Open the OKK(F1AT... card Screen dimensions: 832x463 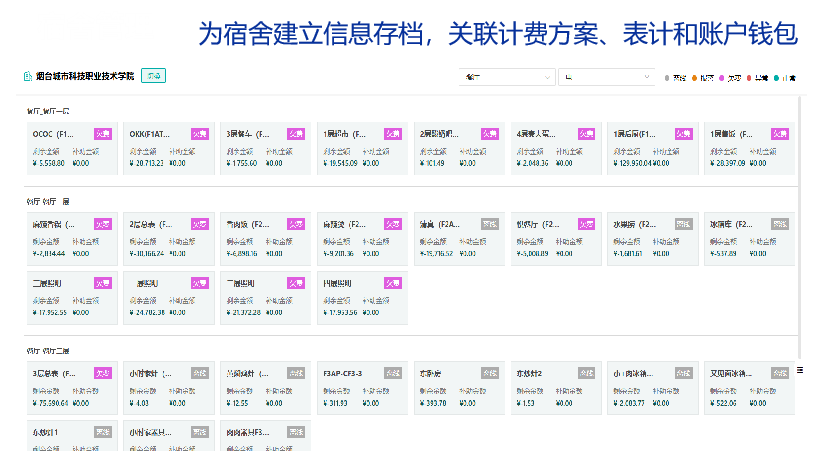click(169, 148)
